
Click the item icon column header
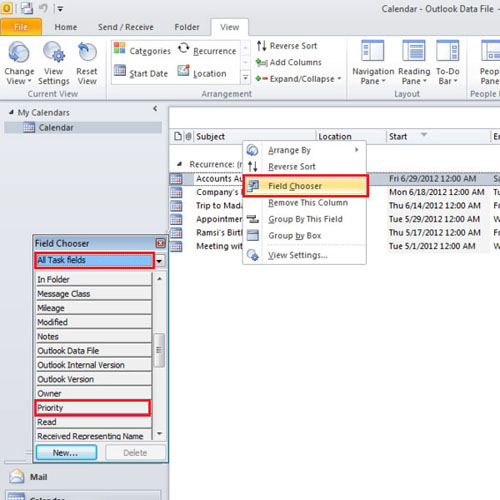point(178,136)
